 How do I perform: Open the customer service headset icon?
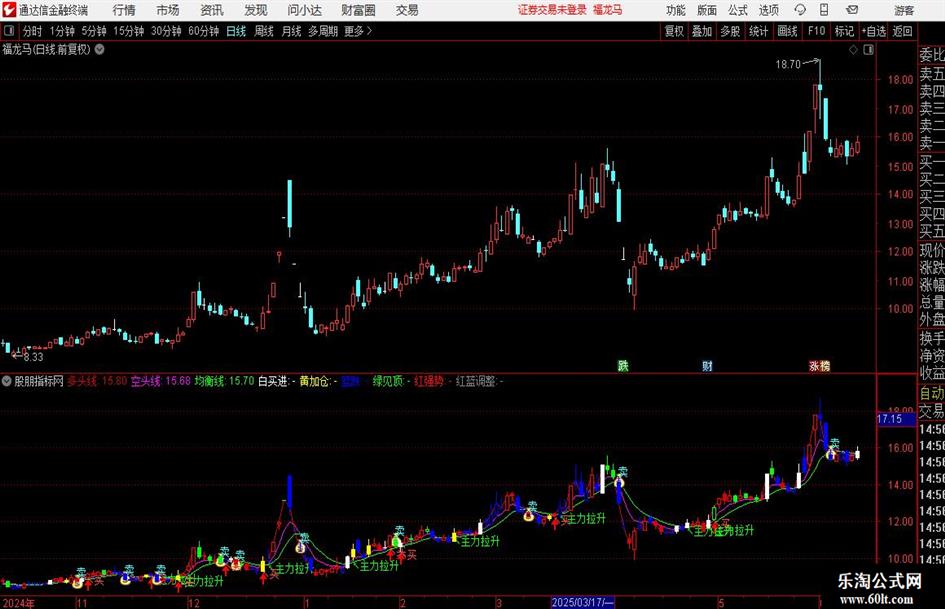[x=800, y=10]
